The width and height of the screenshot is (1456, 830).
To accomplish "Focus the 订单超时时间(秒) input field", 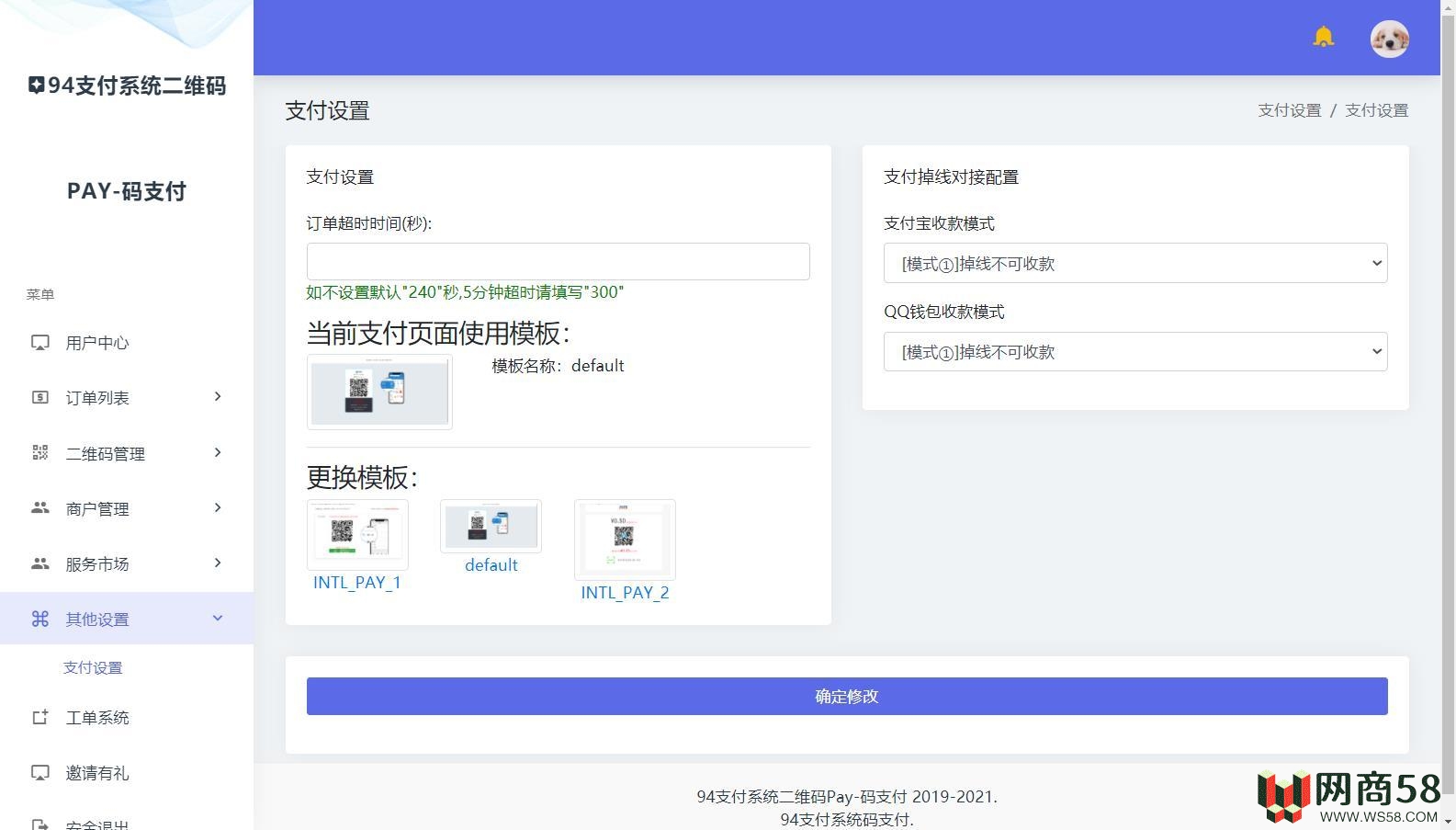I will [558, 261].
